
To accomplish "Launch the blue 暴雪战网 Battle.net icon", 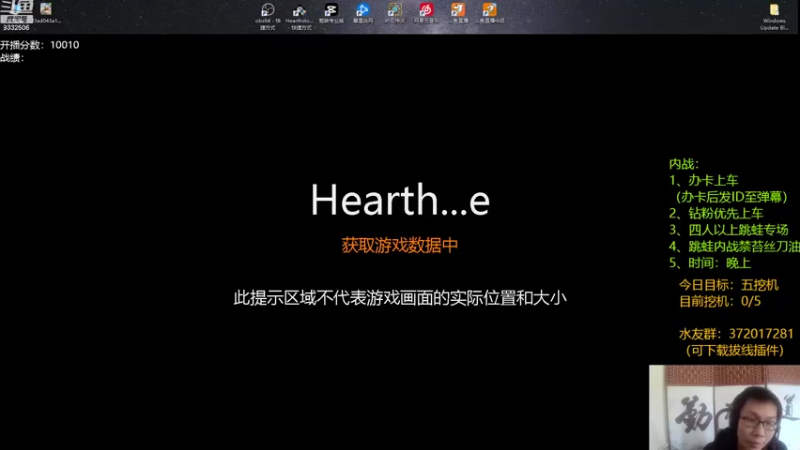I will pos(363,13).
